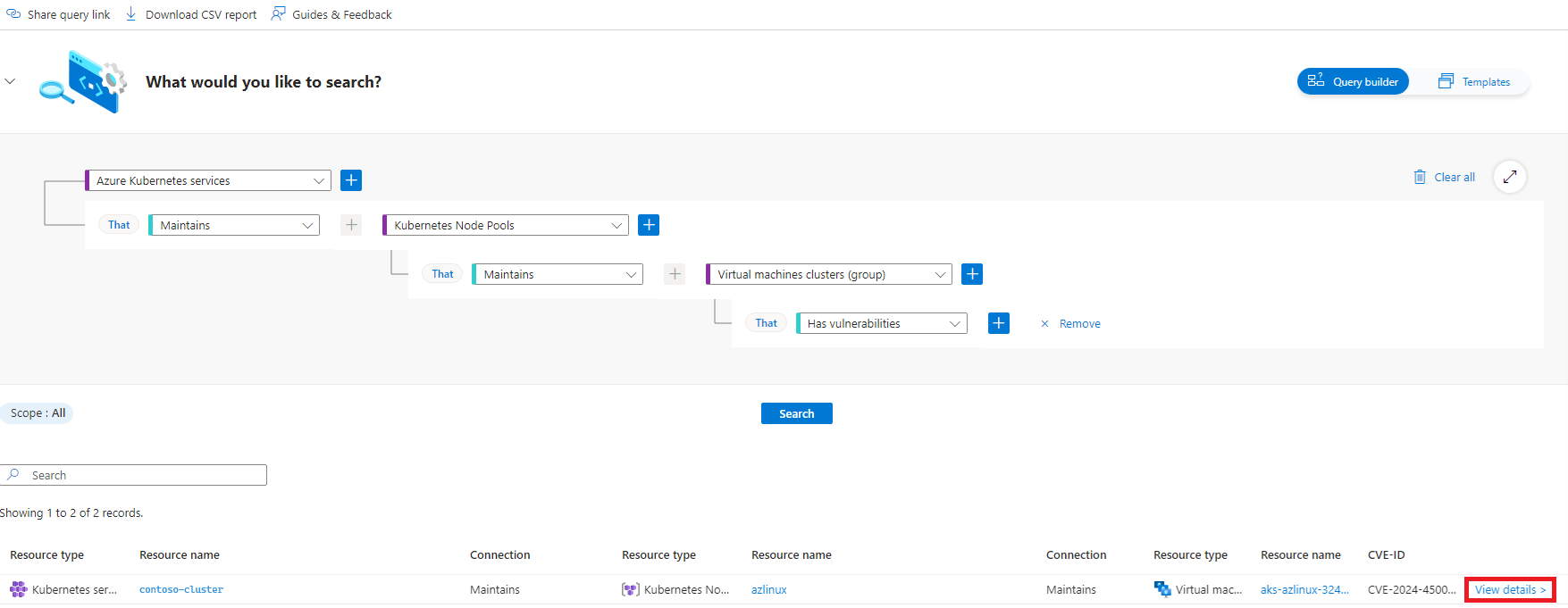Add condition next to Virtual machines clusters
1568x608 pixels.
click(x=972, y=274)
